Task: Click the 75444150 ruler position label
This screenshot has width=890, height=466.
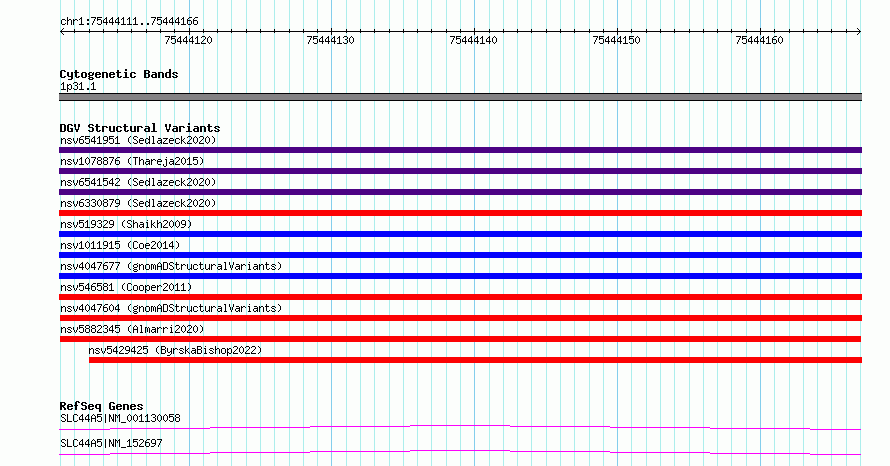Action: coord(616,40)
